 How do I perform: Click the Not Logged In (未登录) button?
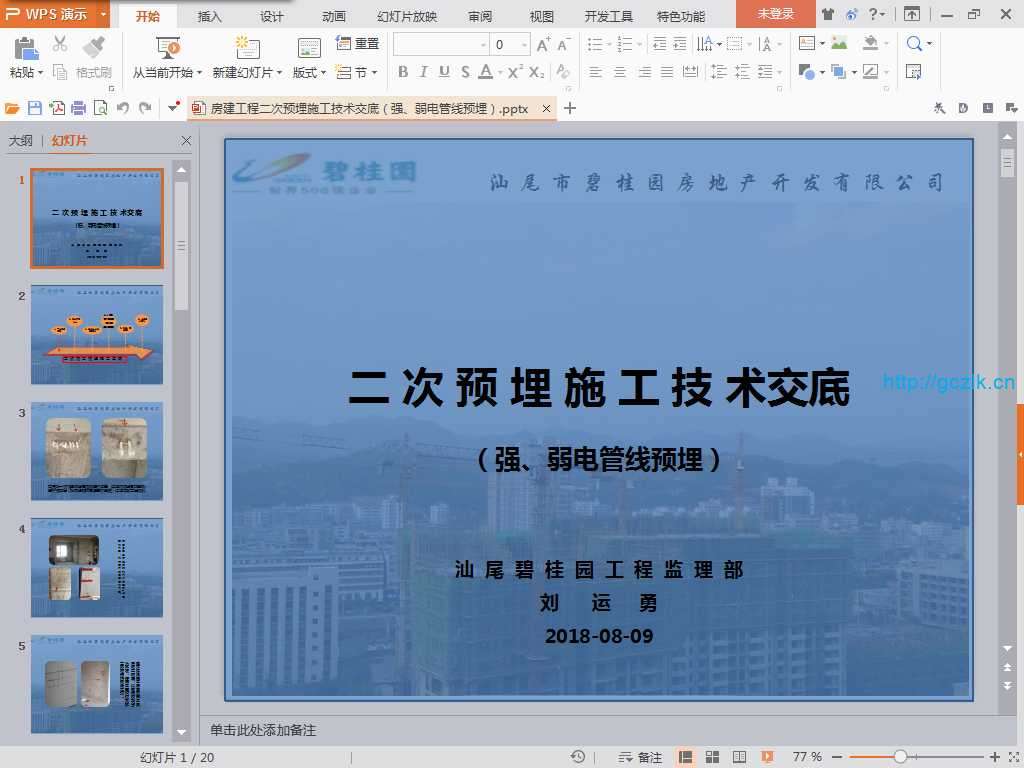(775, 14)
